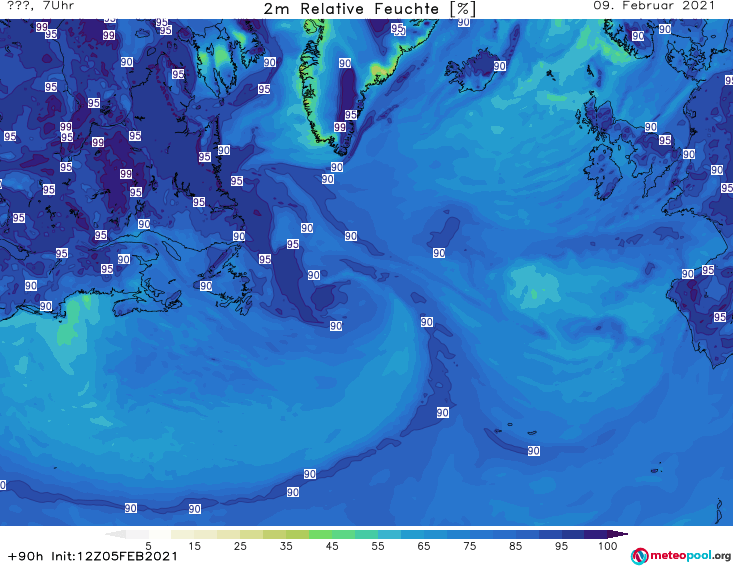This screenshot has width=733, height=566.
Task: Click the '95' contour label over Spain
Action: [720, 317]
